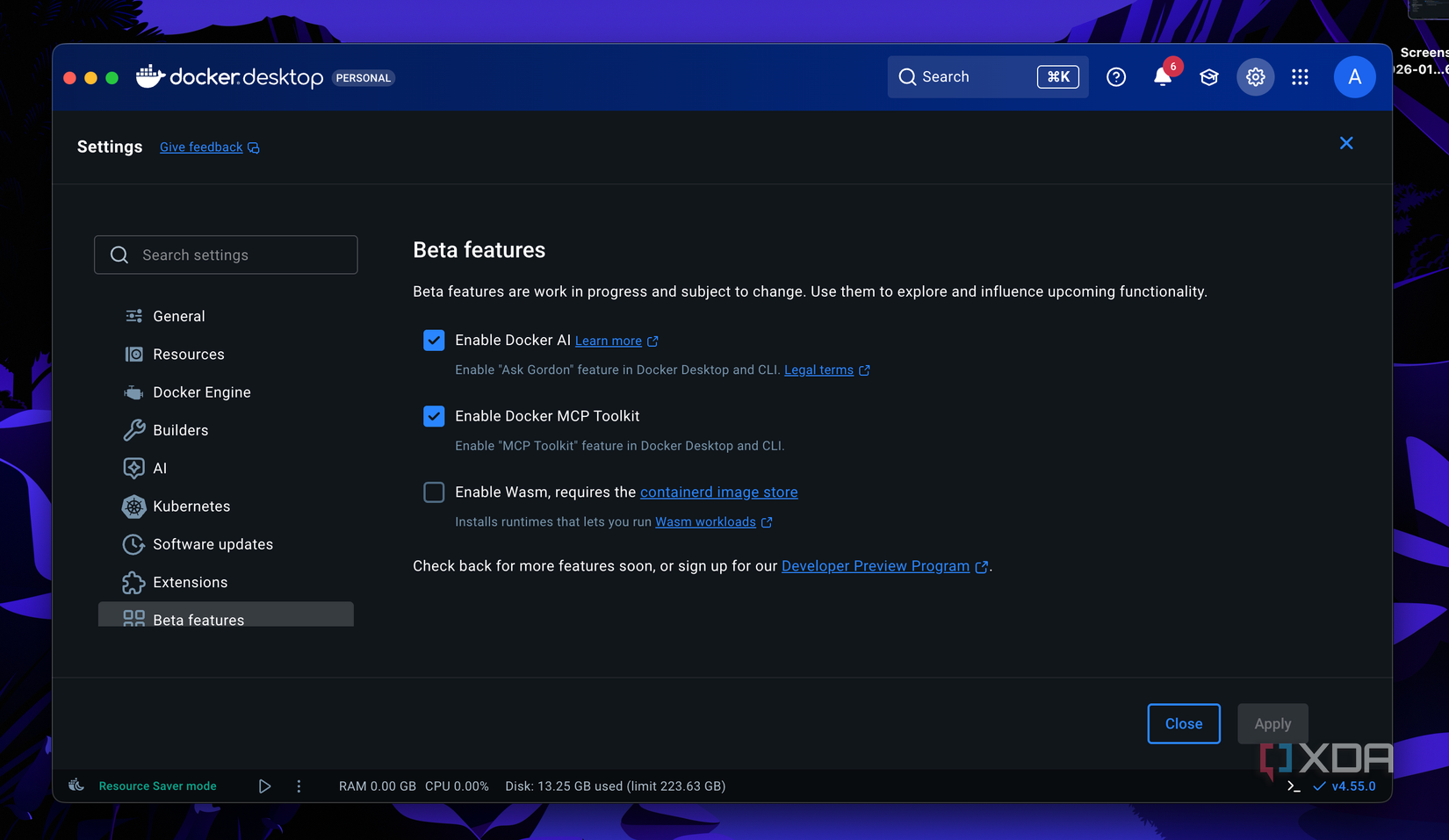Click the Give feedback link
The image size is (1449, 840).
coord(200,147)
